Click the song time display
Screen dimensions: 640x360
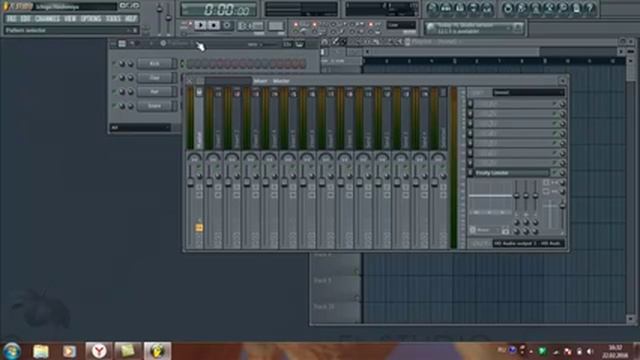pyautogui.click(x=220, y=9)
